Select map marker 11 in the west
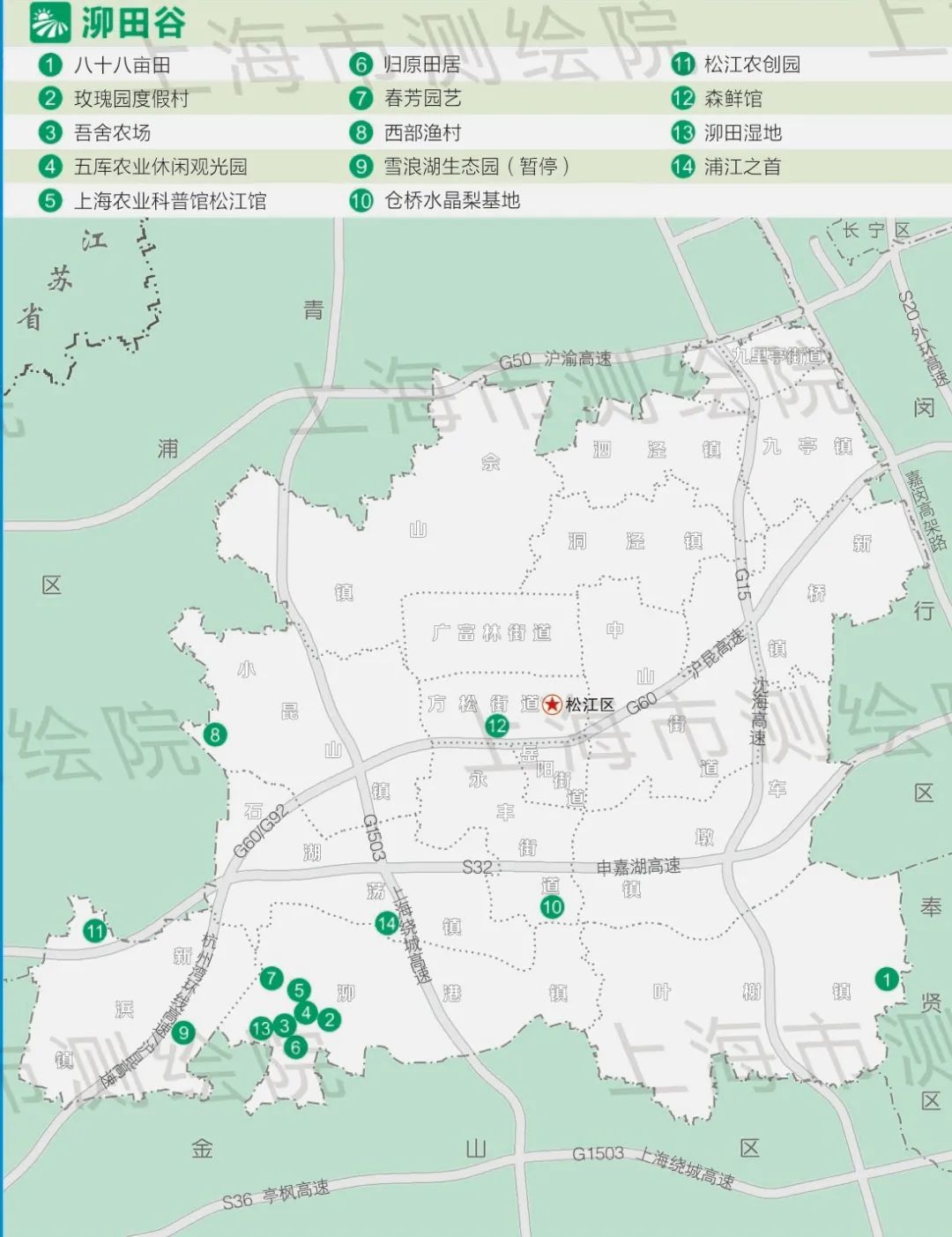This screenshot has height=1237, width=952. click(94, 931)
